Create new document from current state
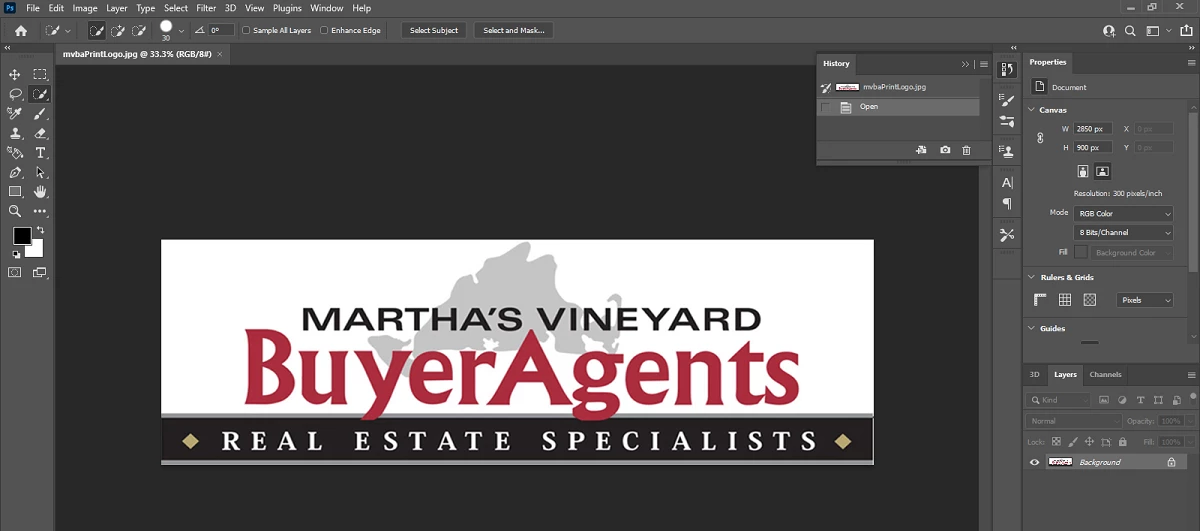 point(921,150)
